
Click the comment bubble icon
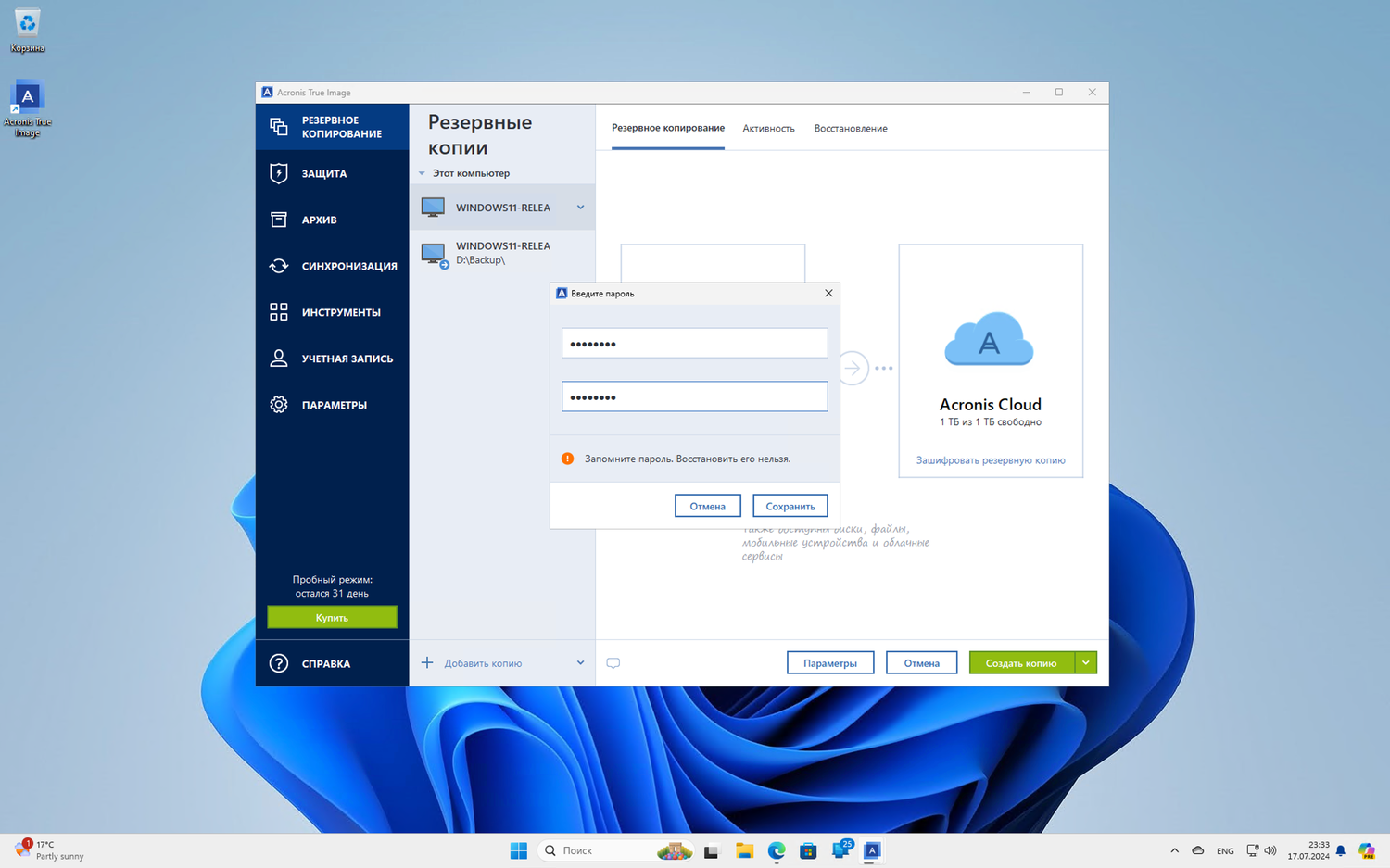[613, 663]
